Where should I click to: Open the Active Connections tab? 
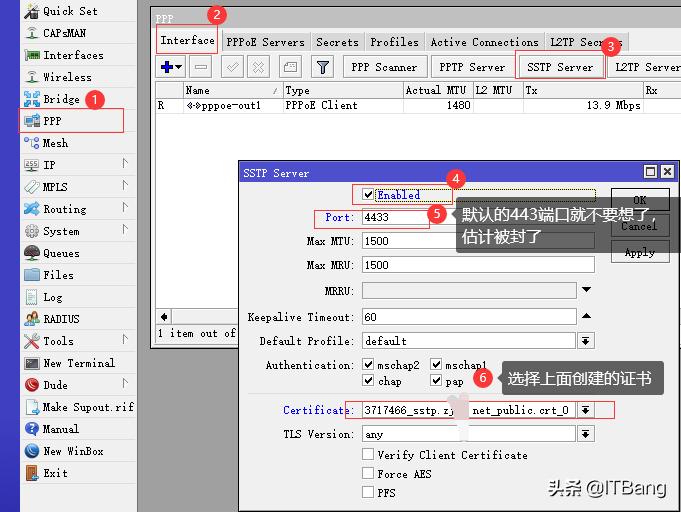[484, 42]
